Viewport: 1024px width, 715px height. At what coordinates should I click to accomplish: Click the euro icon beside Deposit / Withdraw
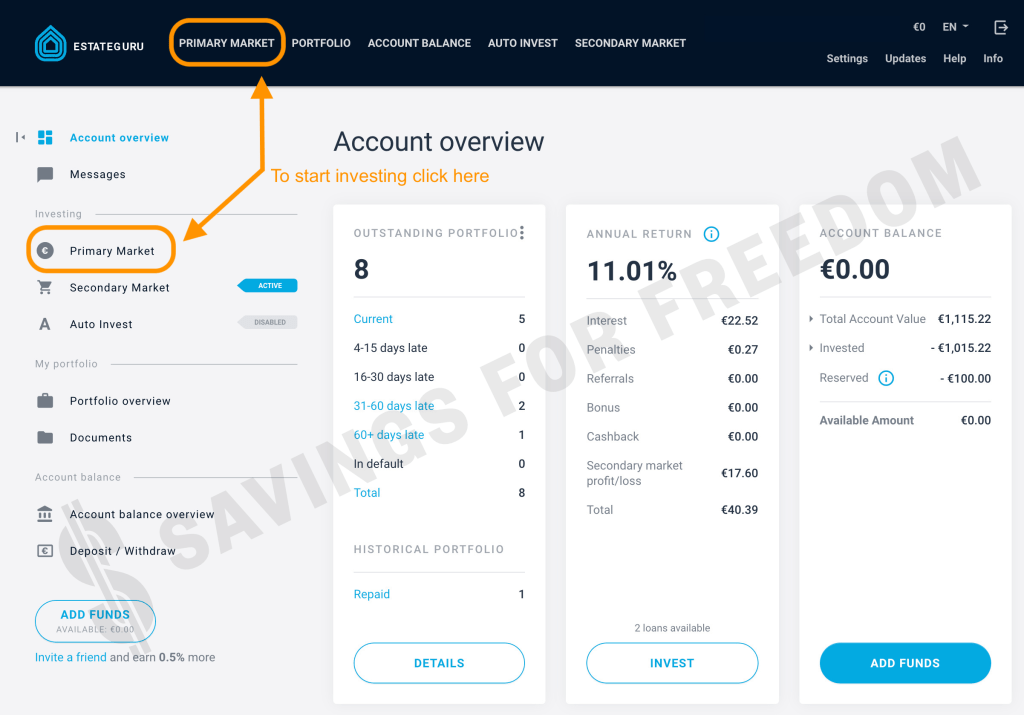pyautogui.click(x=44, y=550)
